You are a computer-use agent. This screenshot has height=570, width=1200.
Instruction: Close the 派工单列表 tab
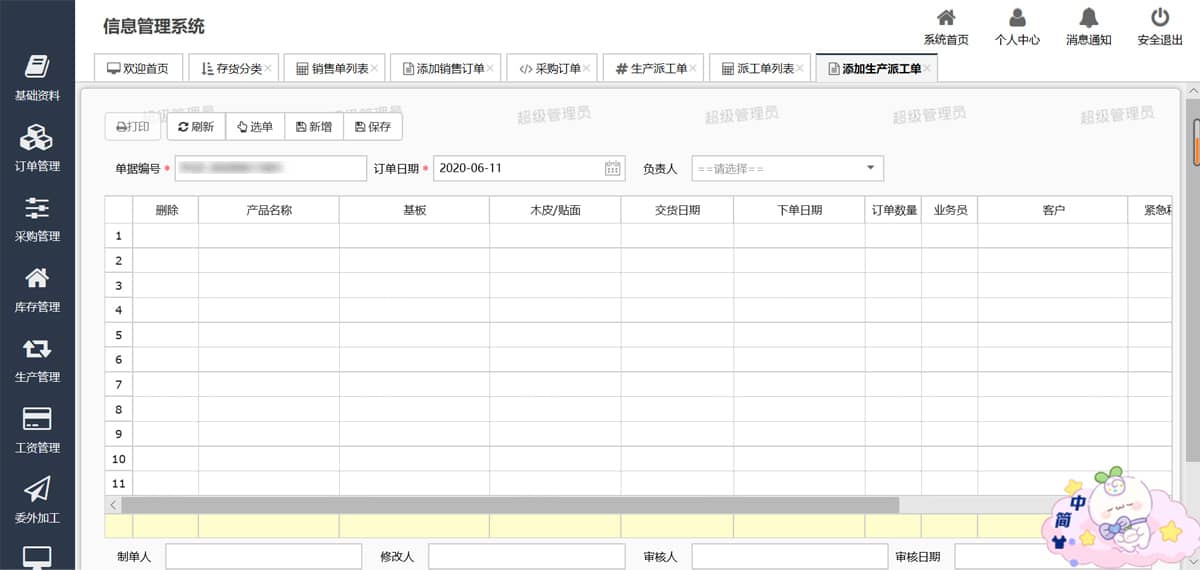[x=801, y=69]
